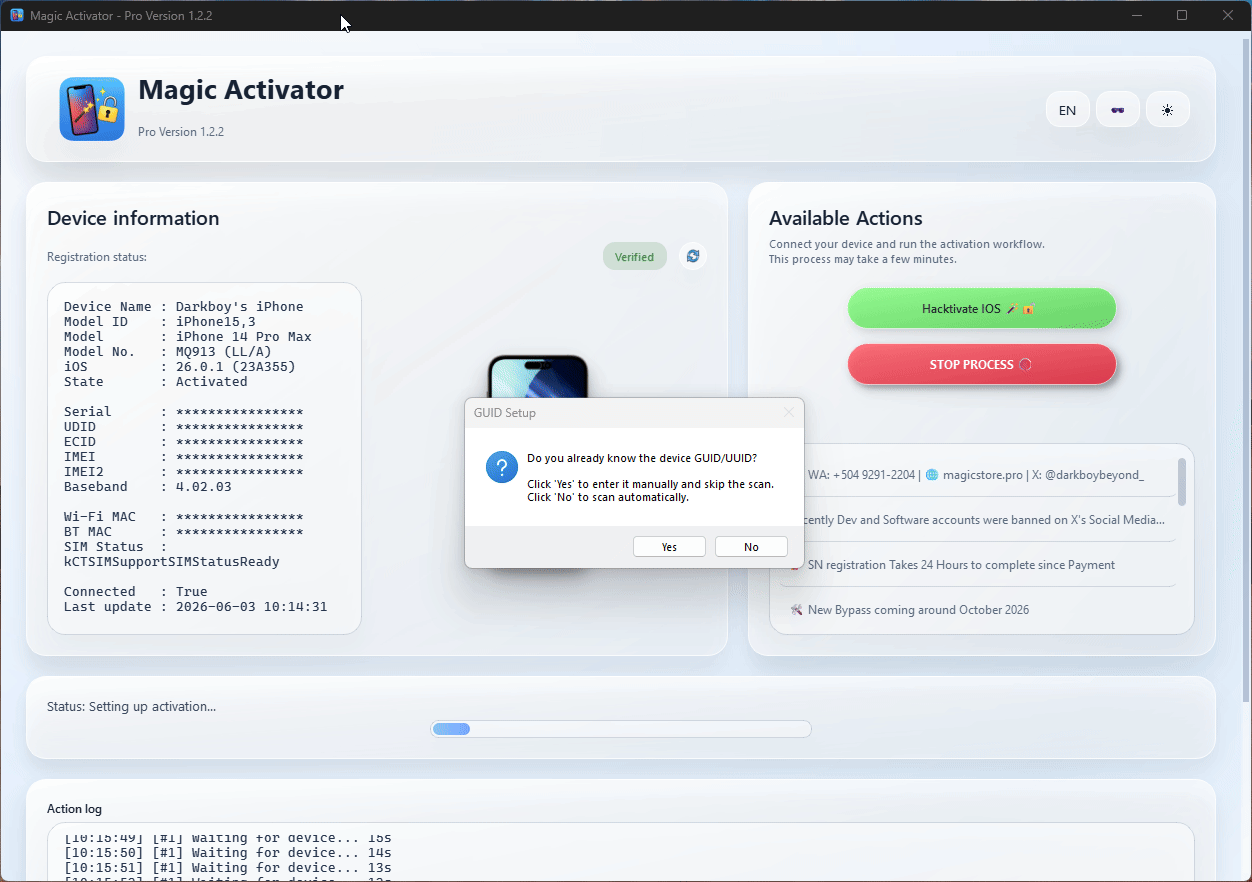
Task: Click the Model iPhone 14 Pro Max line
Action: (x=188, y=337)
